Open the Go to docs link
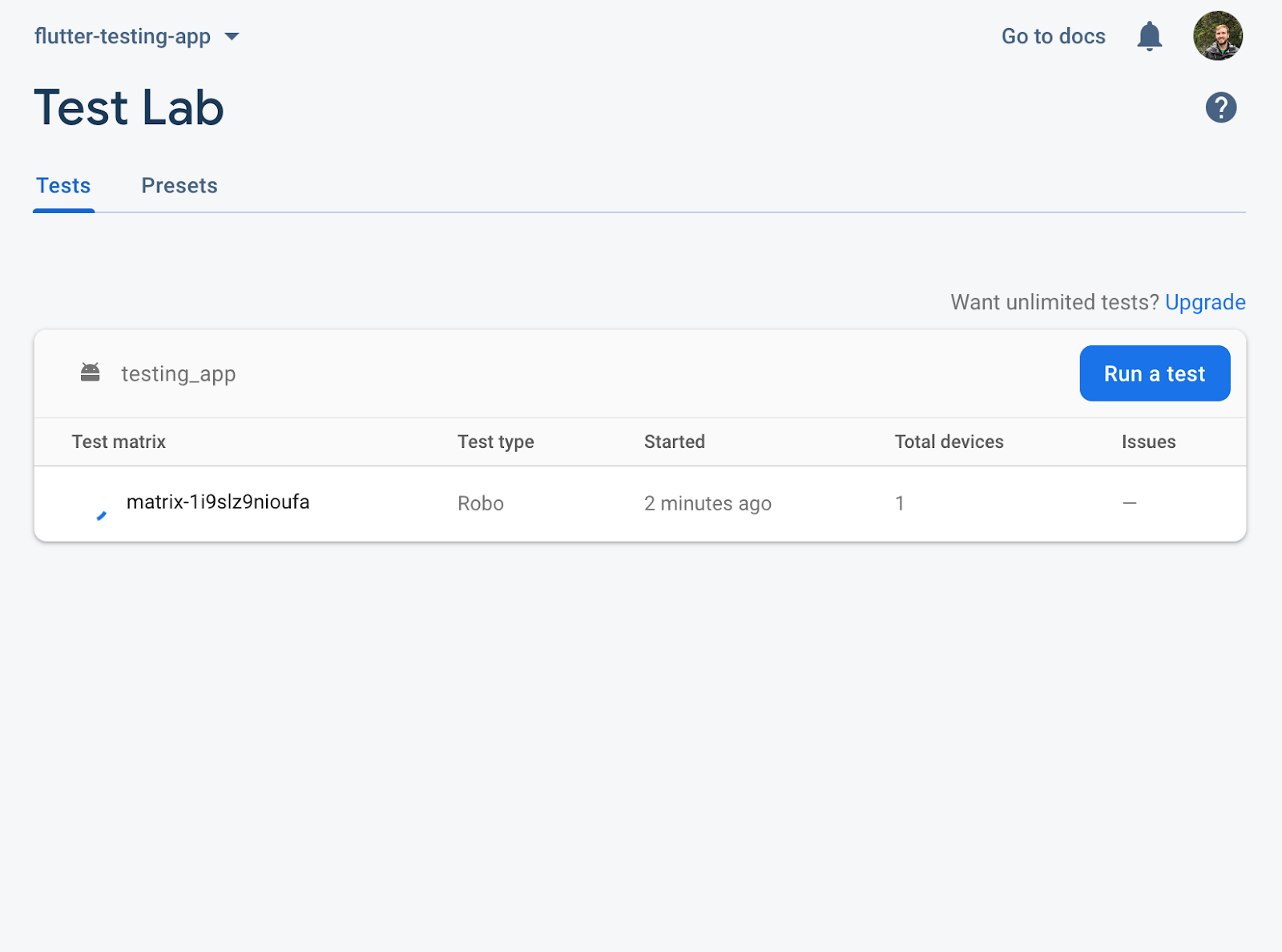This screenshot has width=1282, height=952. (1053, 36)
